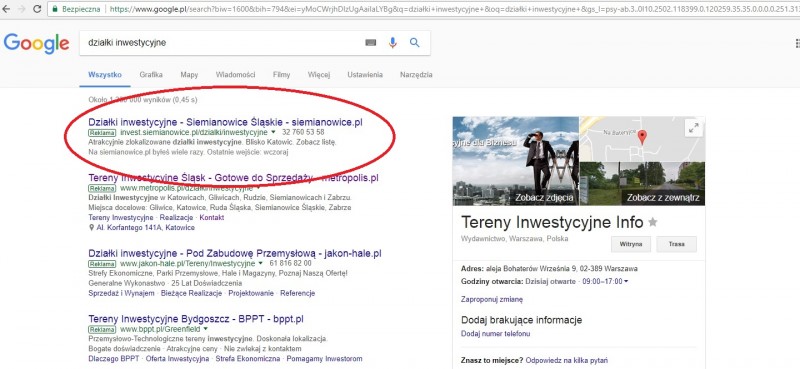Open Referencje sitelink
Screen dimensions: 800x369
(x=297, y=293)
